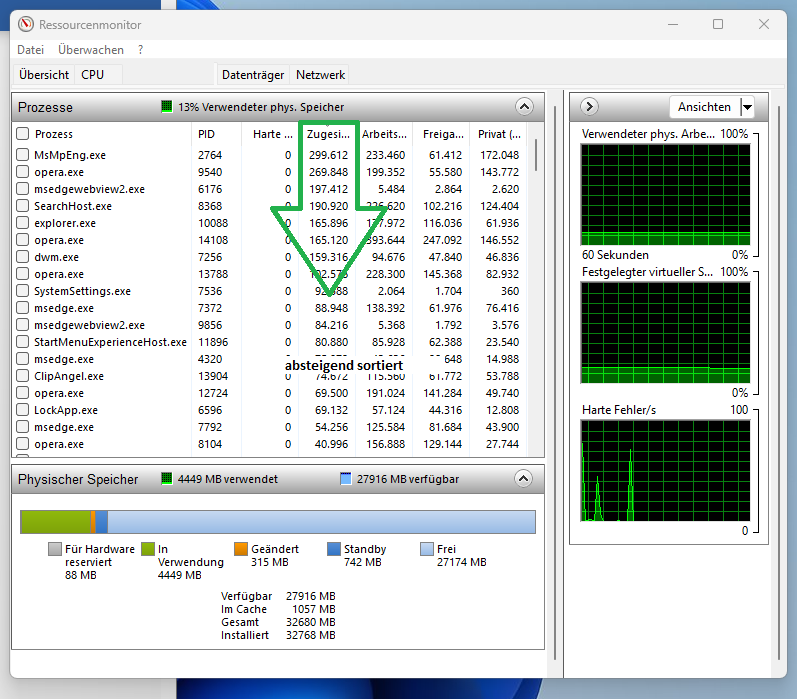The height and width of the screenshot is (699, 797).
Task: Check the MsMpEng.exe process checkbox
Action: pos(22,155)
